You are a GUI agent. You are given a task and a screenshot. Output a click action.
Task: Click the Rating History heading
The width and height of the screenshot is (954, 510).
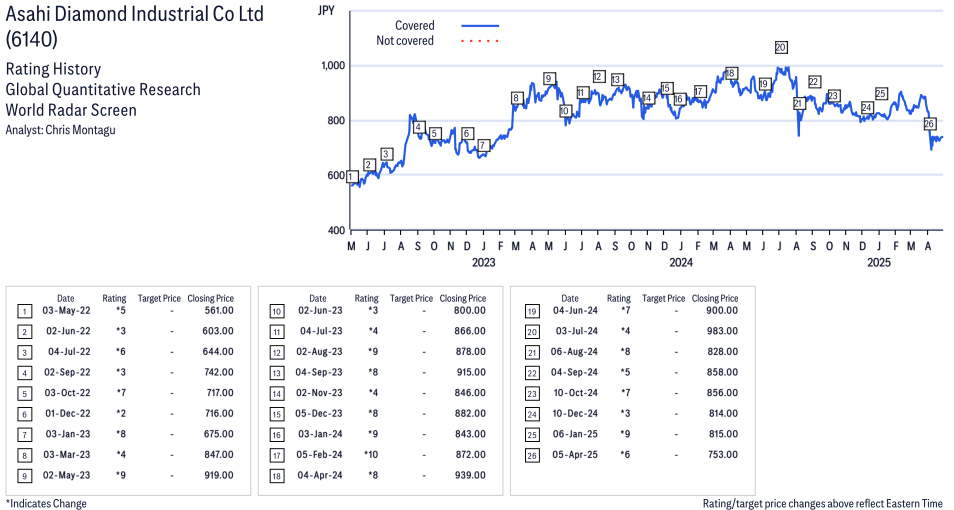click(53, 69)
